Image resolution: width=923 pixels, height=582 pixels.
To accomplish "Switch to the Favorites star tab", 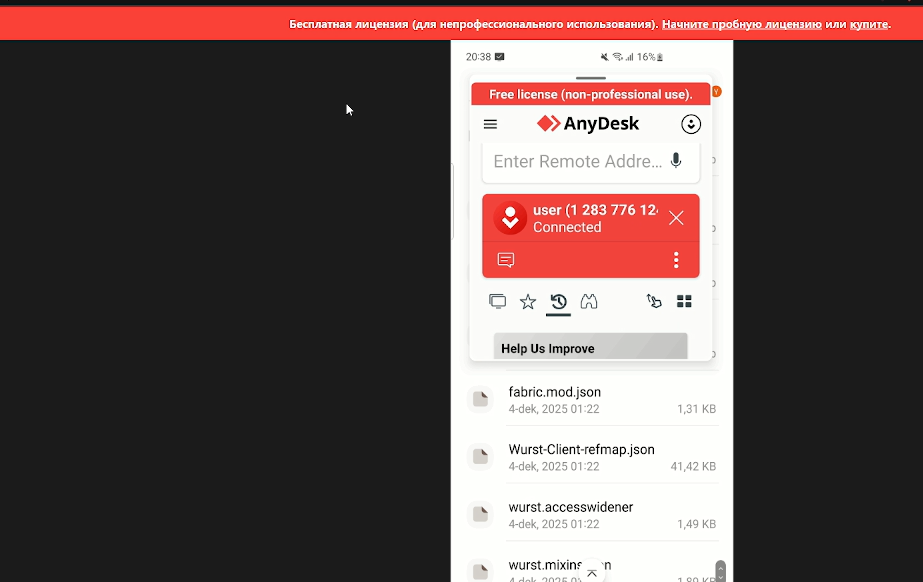I will tap(528, 301).
